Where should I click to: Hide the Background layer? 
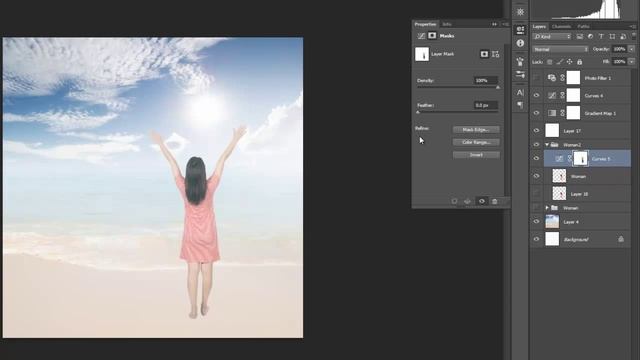537,240
